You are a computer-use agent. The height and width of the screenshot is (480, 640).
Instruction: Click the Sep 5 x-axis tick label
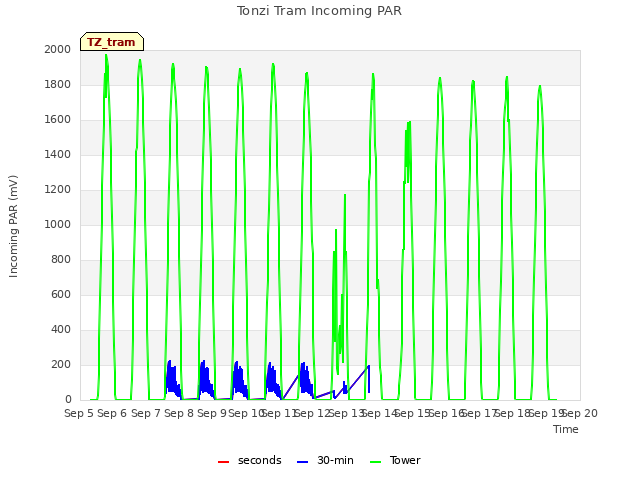pos(79,413)
